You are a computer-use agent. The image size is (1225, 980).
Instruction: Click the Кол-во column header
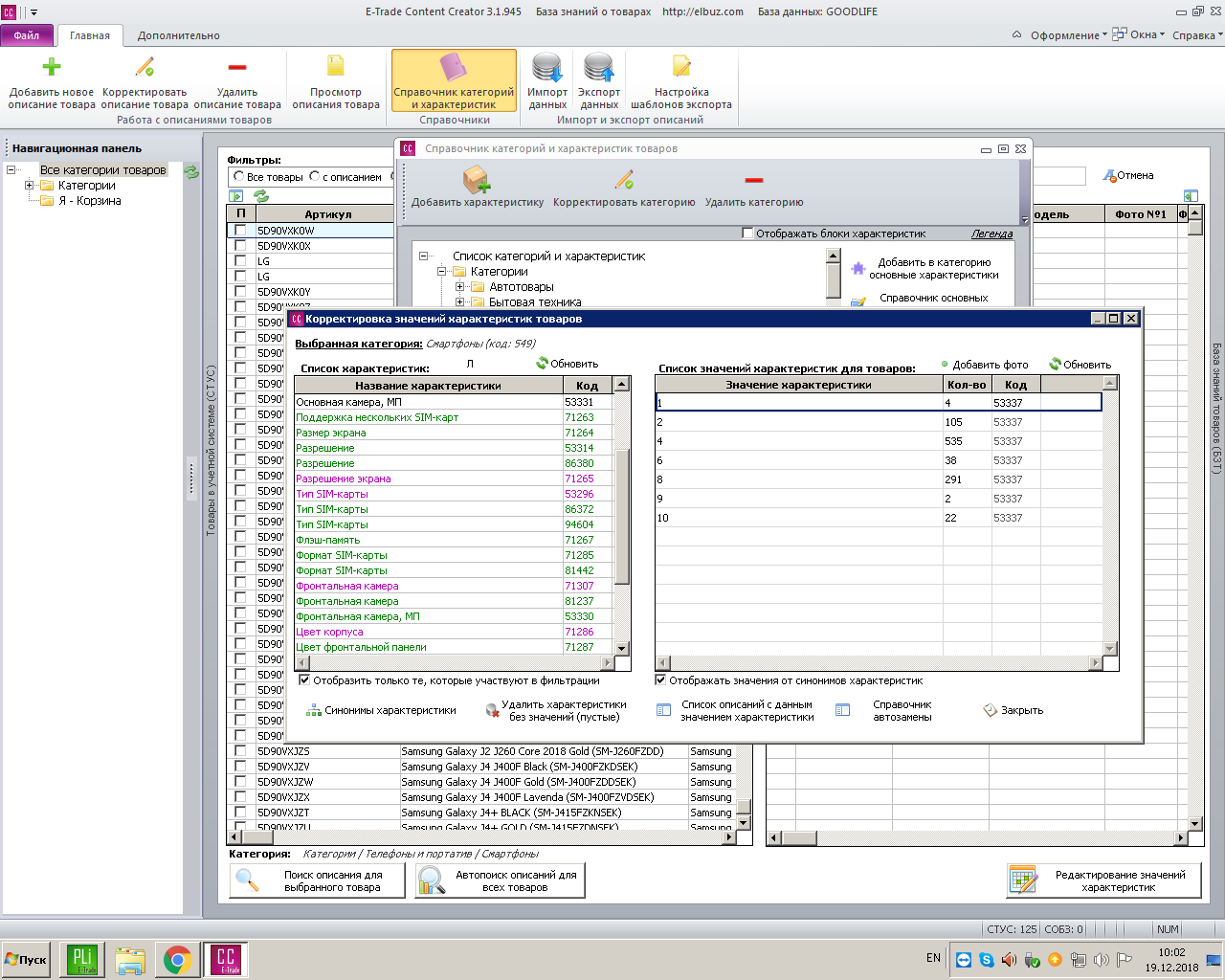tap(966, 385)
